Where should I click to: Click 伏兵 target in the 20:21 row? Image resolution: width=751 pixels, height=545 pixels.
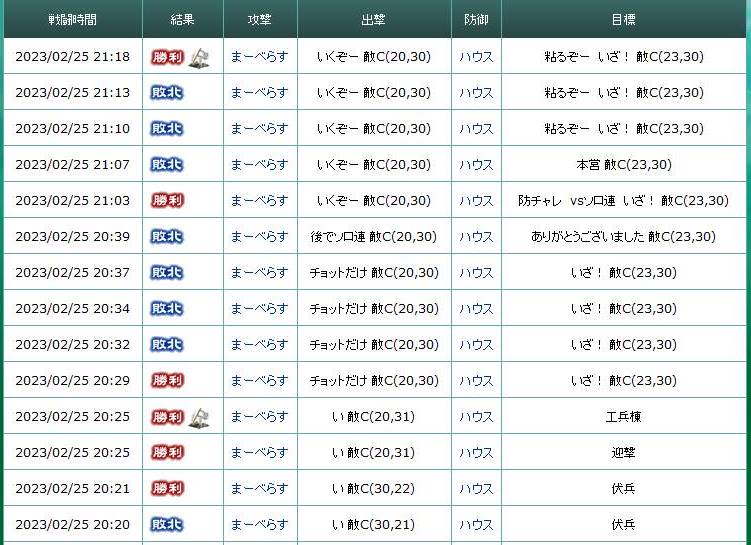624,489
